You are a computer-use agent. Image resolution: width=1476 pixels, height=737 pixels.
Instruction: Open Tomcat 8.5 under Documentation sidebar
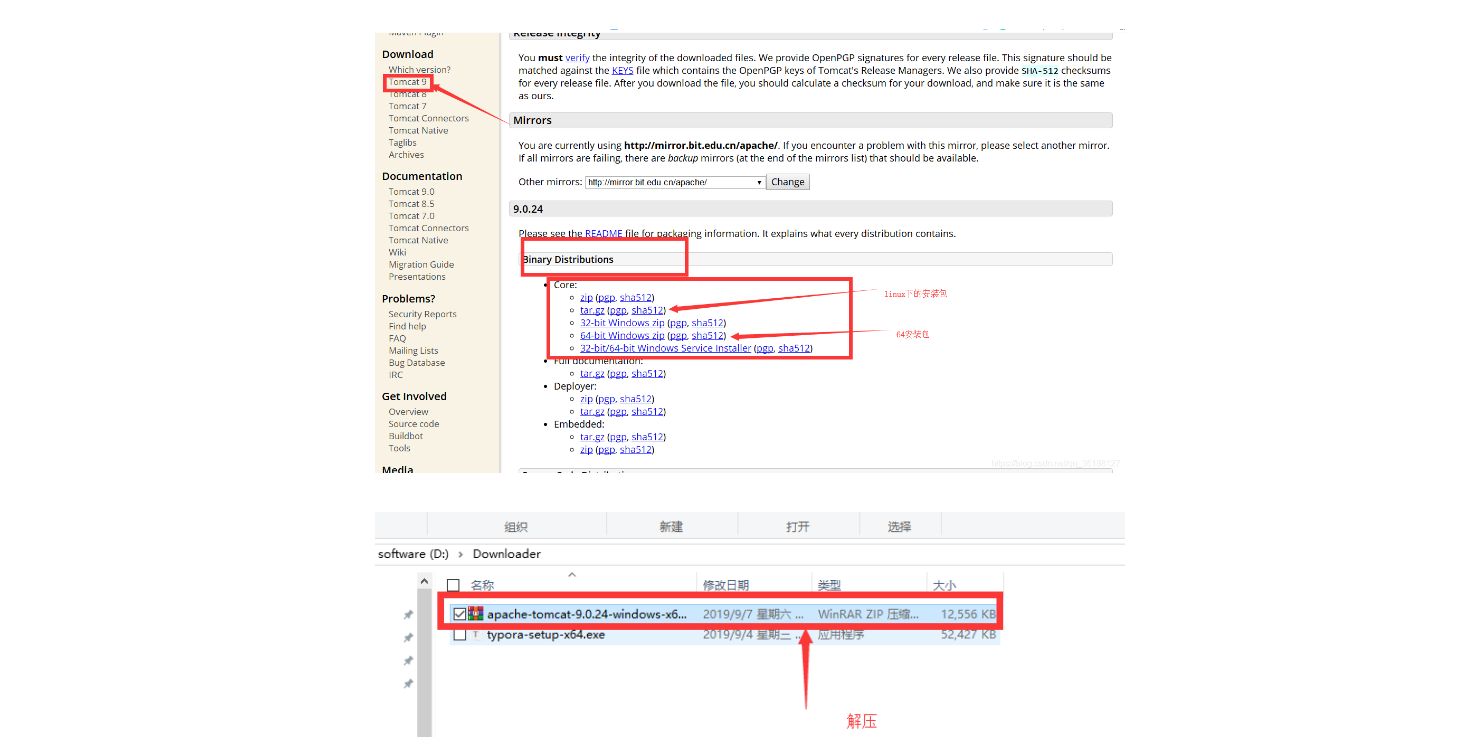(411, 204)
